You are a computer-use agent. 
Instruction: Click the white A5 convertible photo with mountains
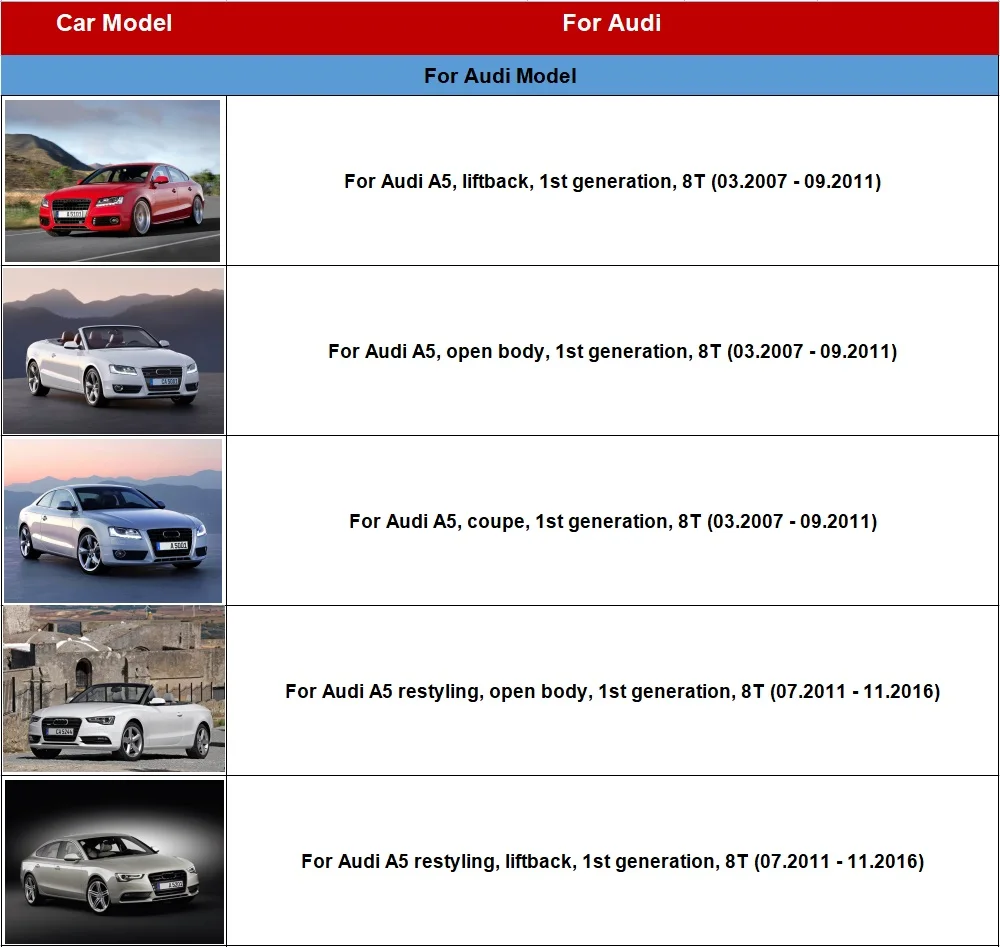click(114, 351)
